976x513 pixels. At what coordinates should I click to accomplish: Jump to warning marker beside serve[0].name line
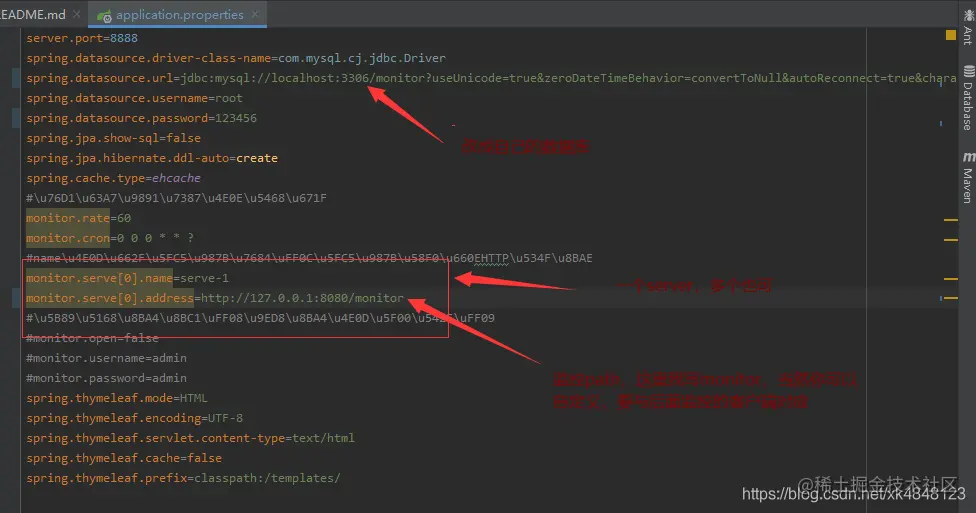click(950, 279)
